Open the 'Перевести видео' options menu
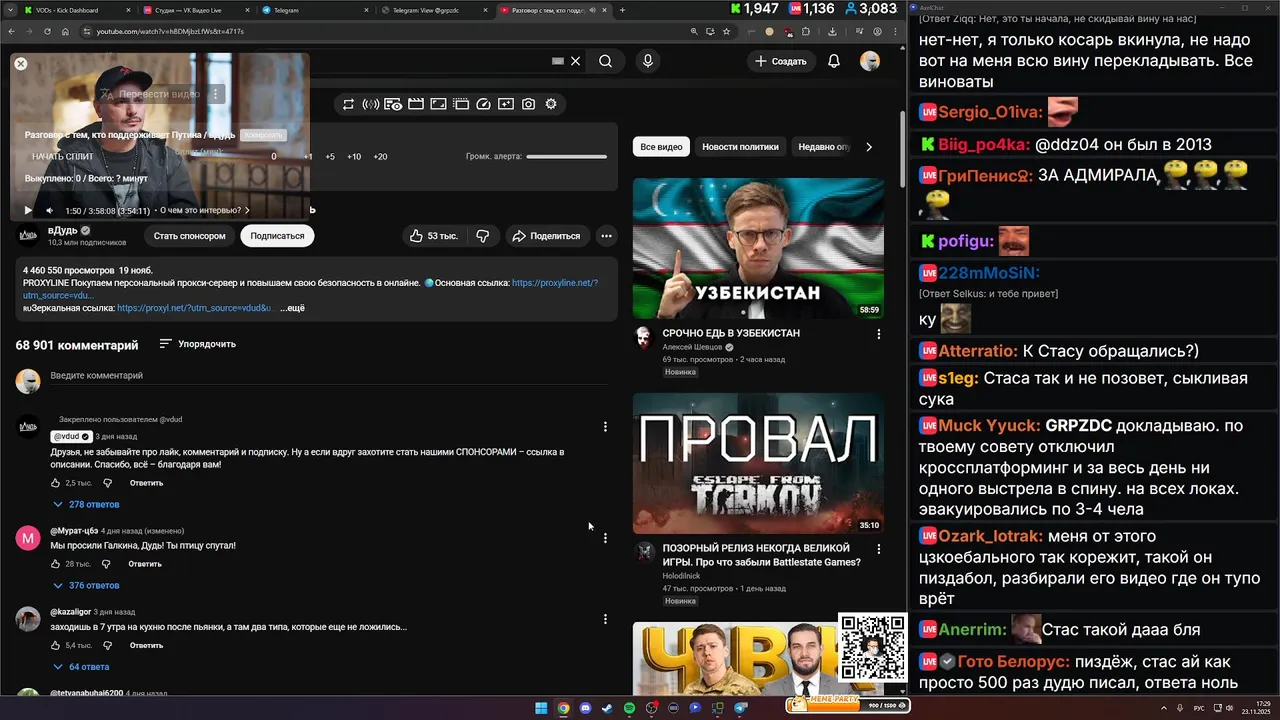This screenshot has height=720, width=1280. coord(215,94)
